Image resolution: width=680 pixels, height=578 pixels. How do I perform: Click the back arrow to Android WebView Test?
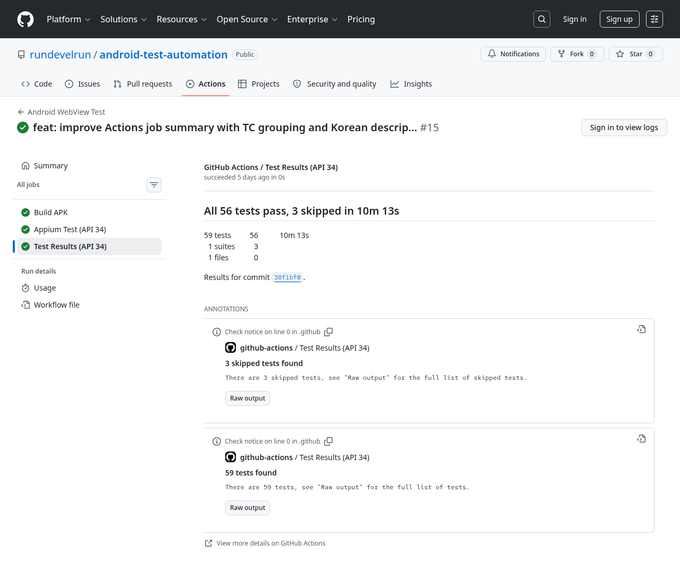point(20,112)
